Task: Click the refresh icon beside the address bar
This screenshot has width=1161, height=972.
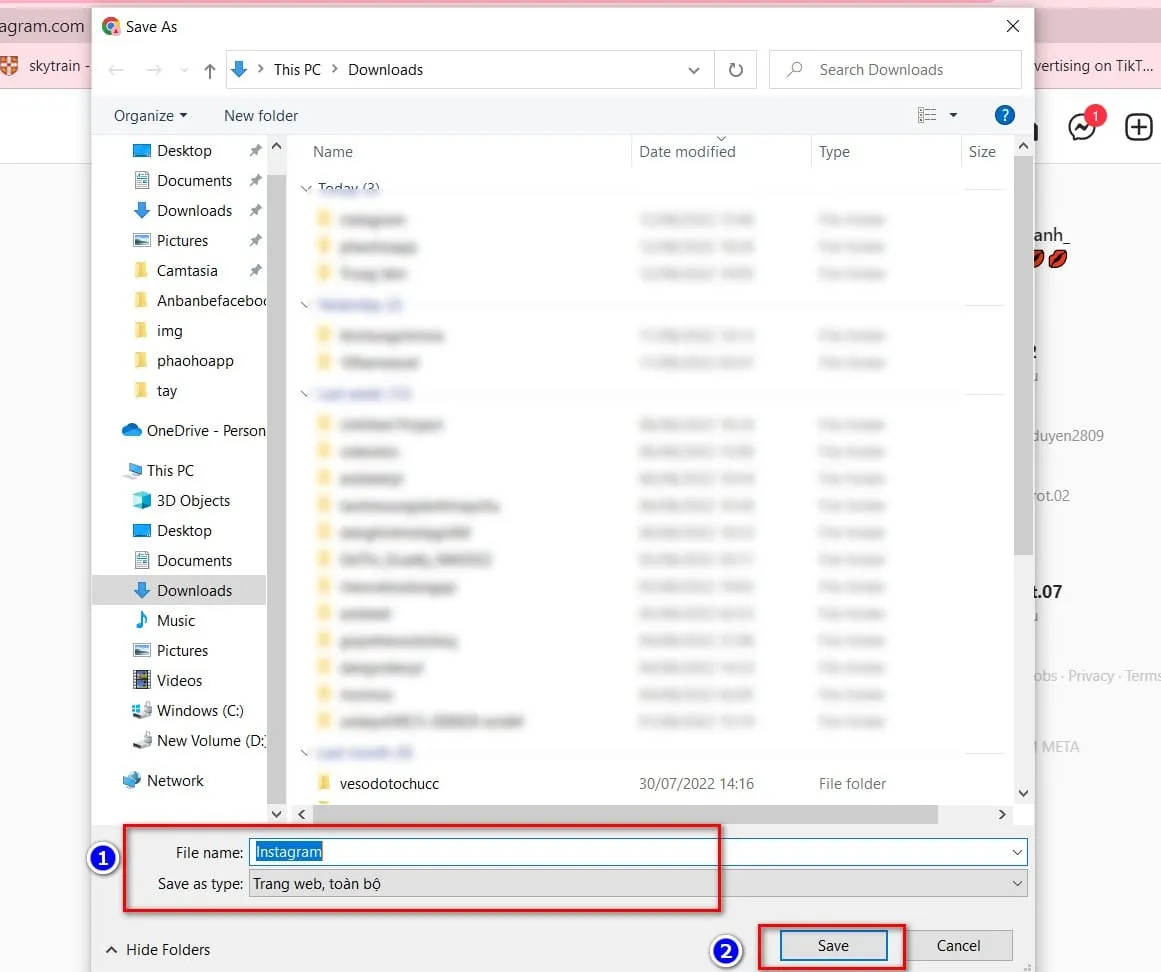Action: click(x=735, y=69)
